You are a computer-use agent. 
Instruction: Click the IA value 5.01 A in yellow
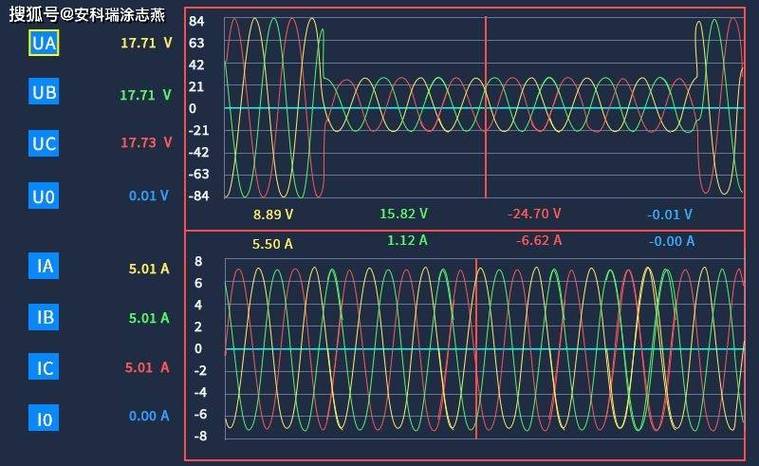point(149,269)
